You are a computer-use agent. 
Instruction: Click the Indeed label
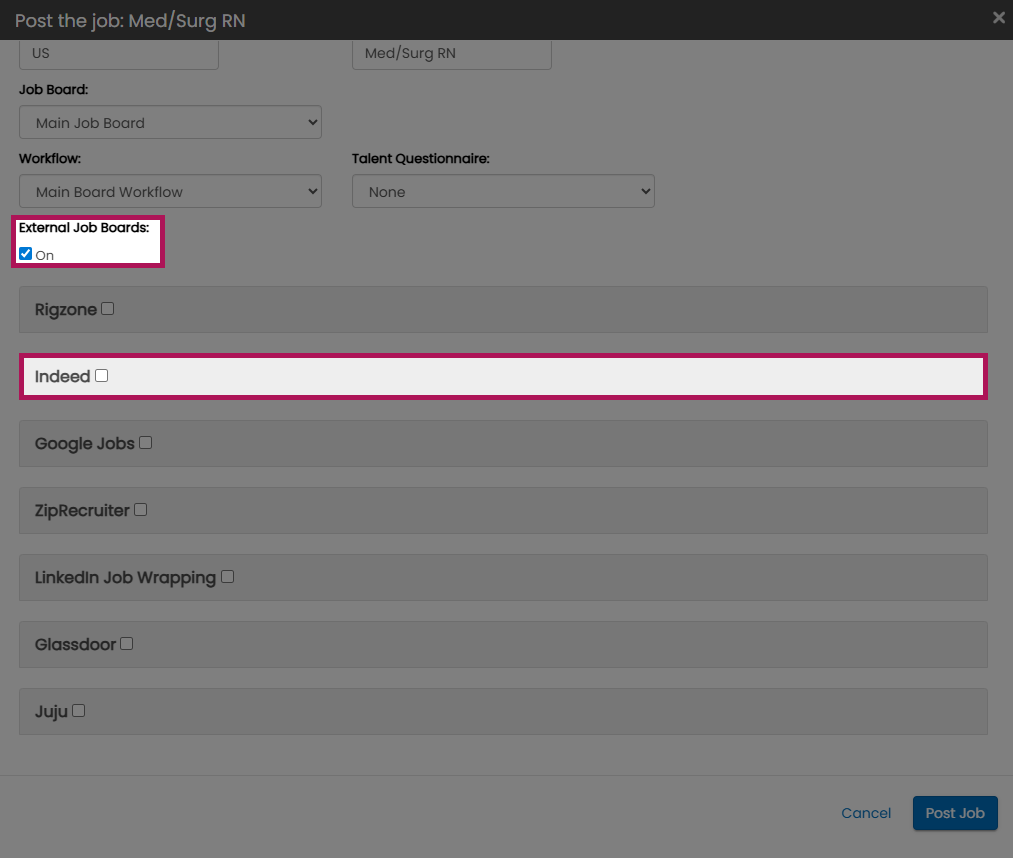pos(63,376)
